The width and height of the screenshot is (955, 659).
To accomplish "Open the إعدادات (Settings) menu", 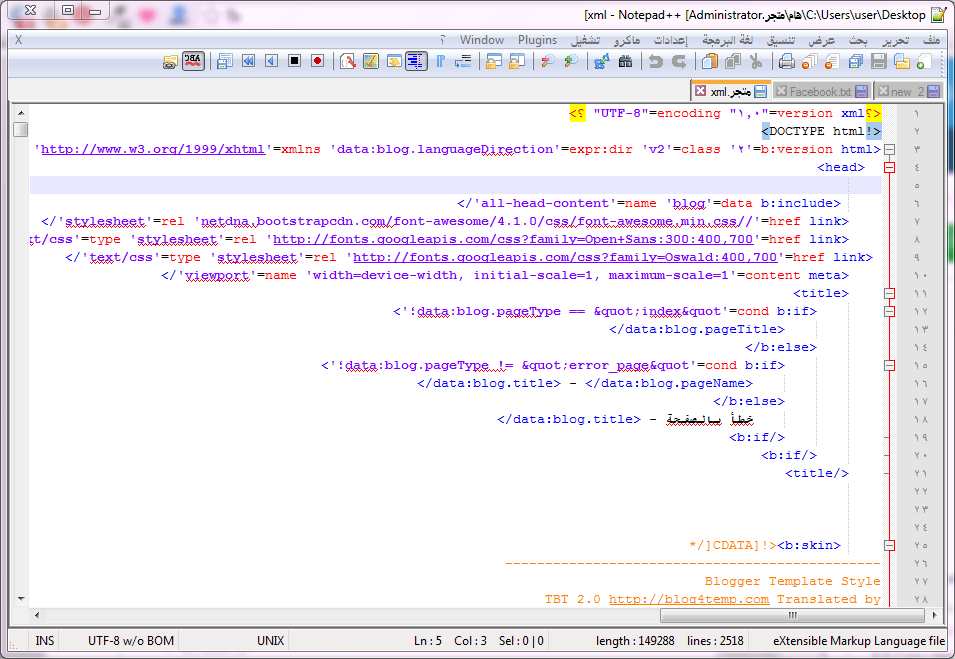I will coord(671,40).
